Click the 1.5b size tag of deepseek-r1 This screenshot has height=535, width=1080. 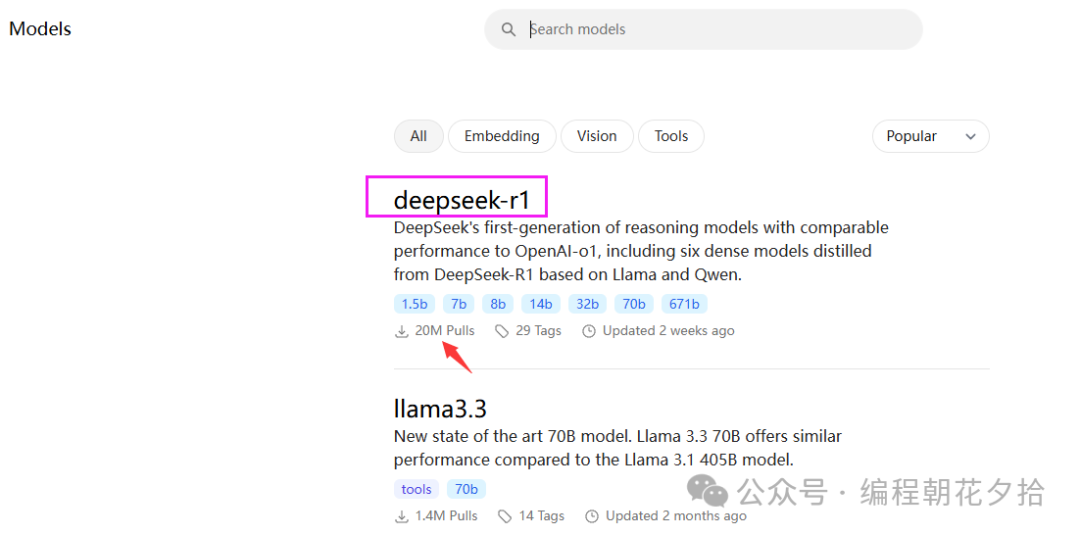[x=415, y=304]
